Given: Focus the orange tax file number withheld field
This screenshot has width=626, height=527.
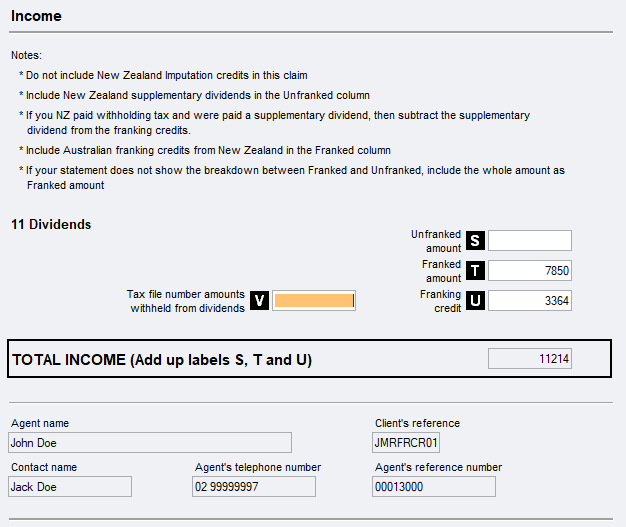Looking at the screenshot, I should [x=314, y=301].
